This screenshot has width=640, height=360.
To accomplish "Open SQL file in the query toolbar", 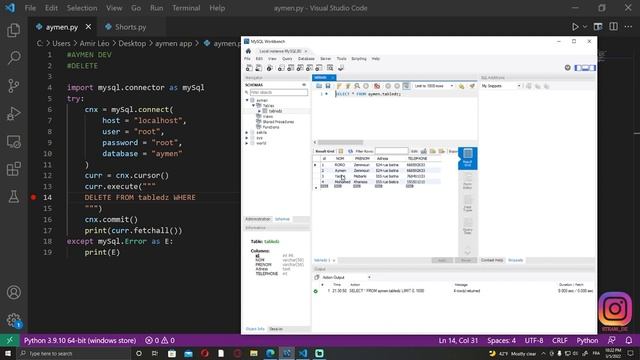I will pos(319,86).
